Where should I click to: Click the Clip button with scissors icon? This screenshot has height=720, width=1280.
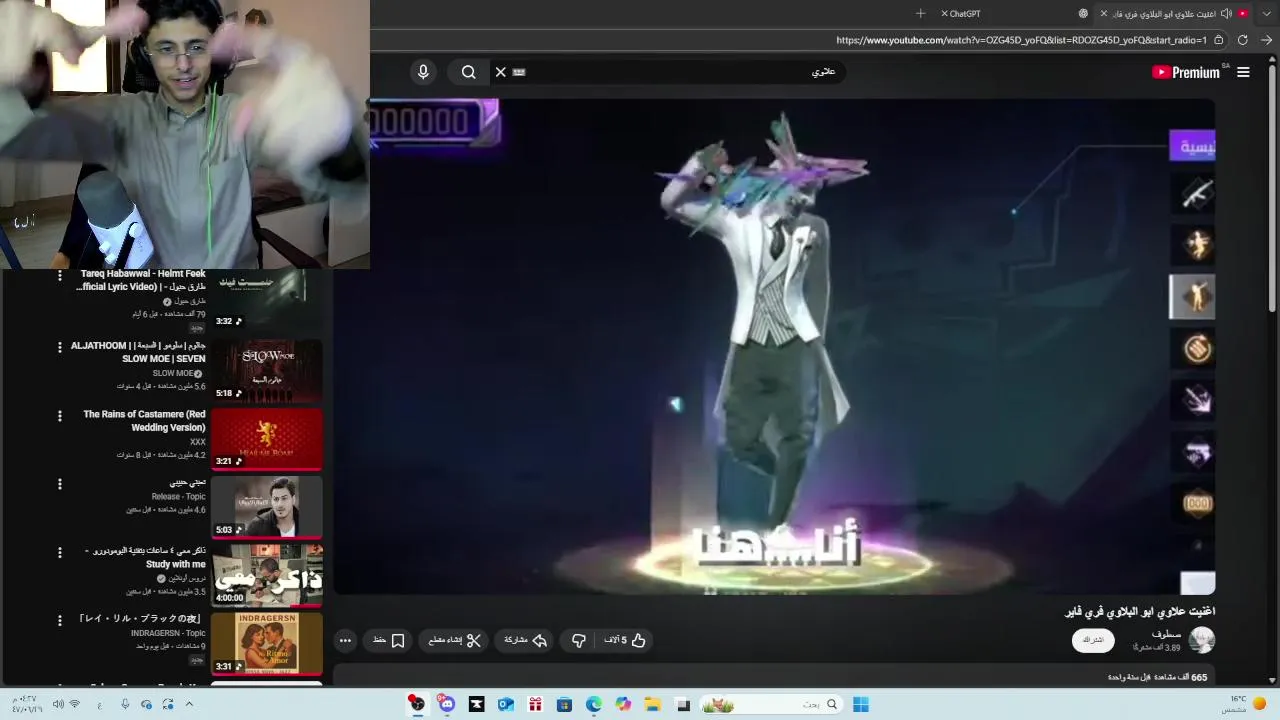point(455,640)
